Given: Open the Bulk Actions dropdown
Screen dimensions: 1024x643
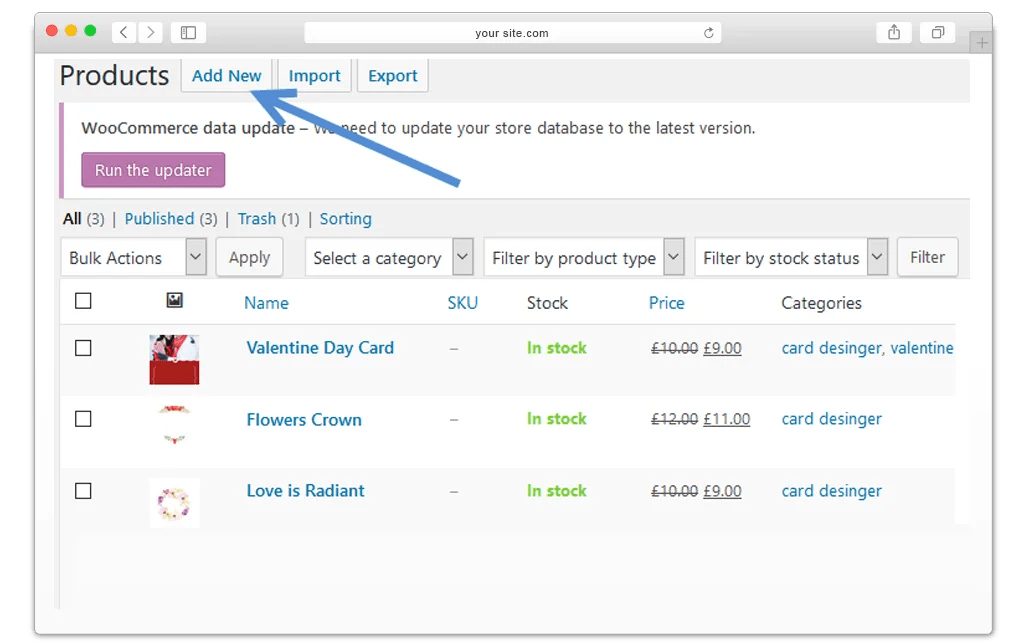Looking at the screenshot, I should coord(133,257).
